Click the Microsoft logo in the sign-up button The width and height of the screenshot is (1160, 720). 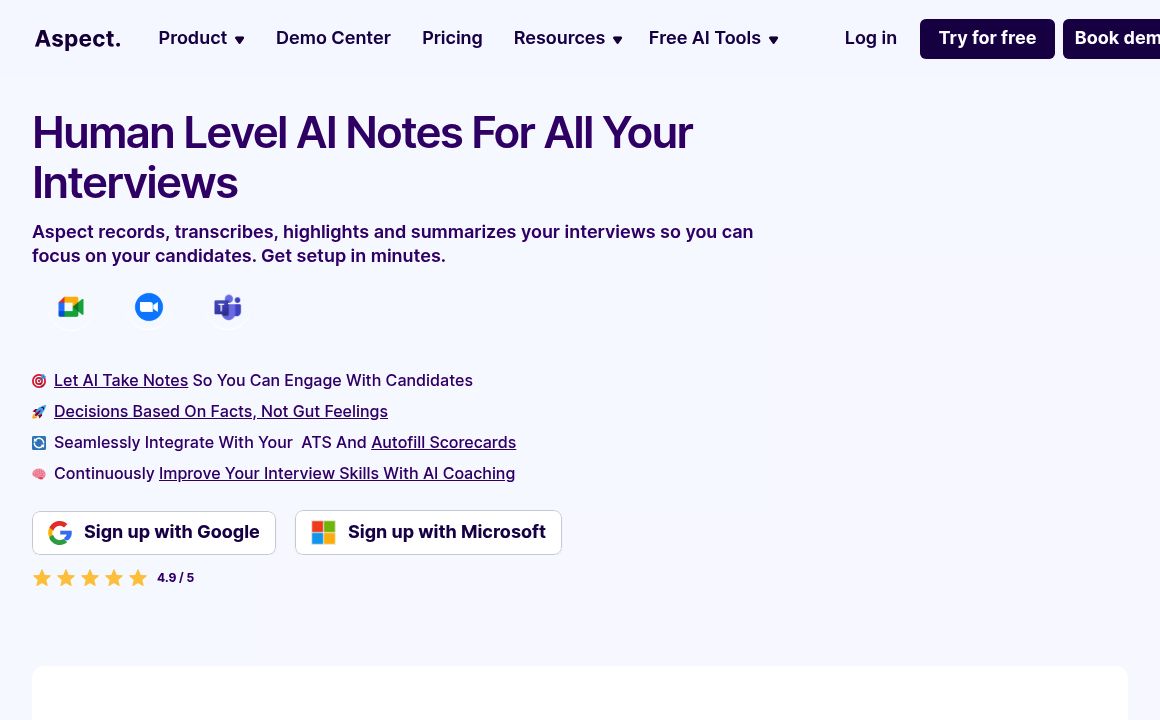(x=323, y=533)
